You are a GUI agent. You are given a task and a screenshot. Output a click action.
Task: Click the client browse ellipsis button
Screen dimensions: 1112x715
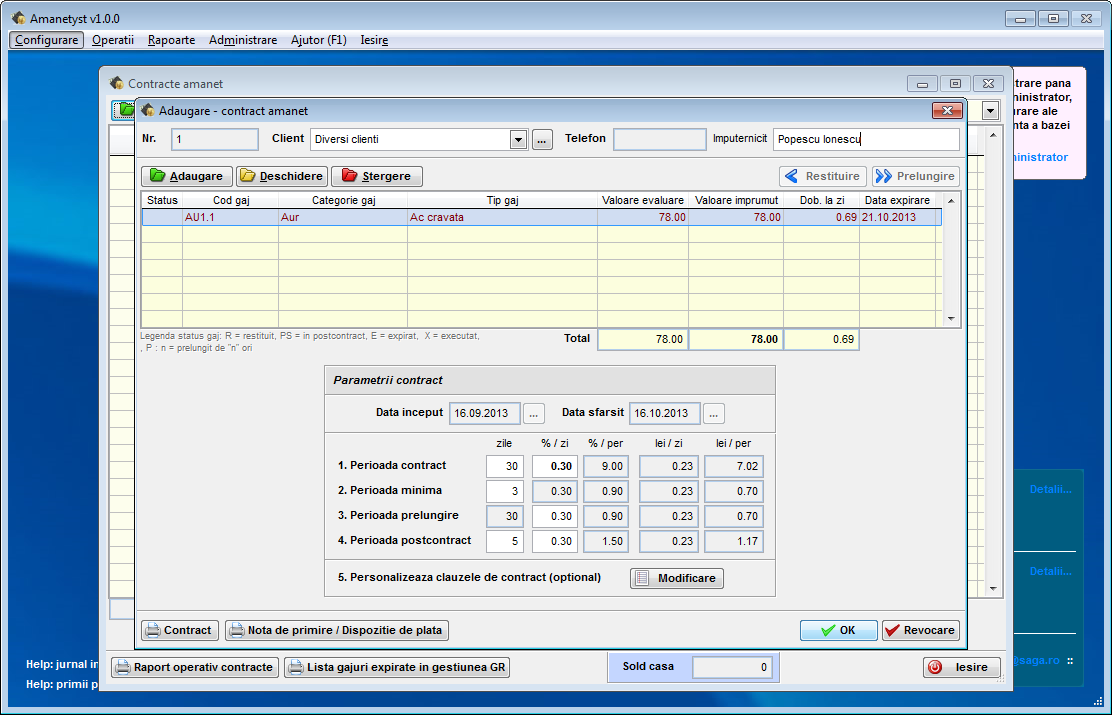[542, 140]
